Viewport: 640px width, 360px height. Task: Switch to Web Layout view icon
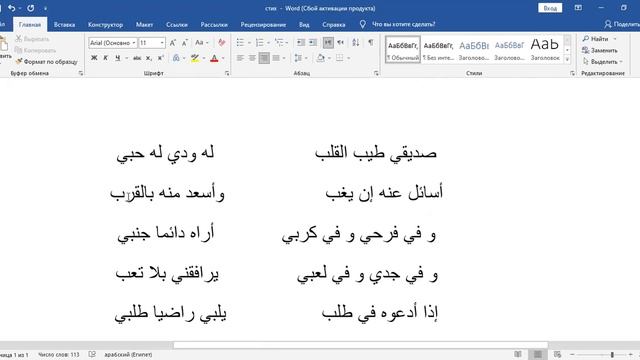pos(558,354)
